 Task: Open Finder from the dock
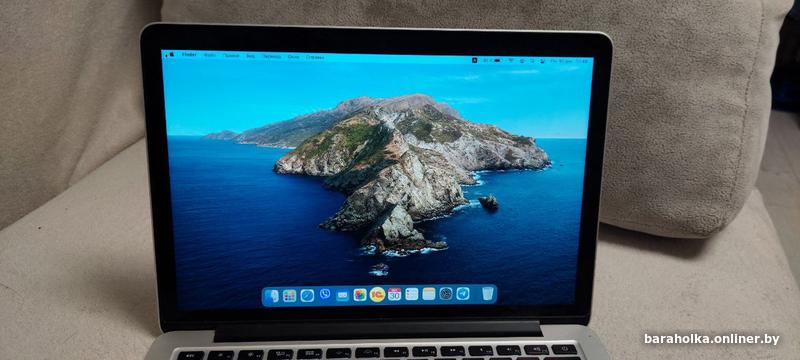click(x=272, y=296)
